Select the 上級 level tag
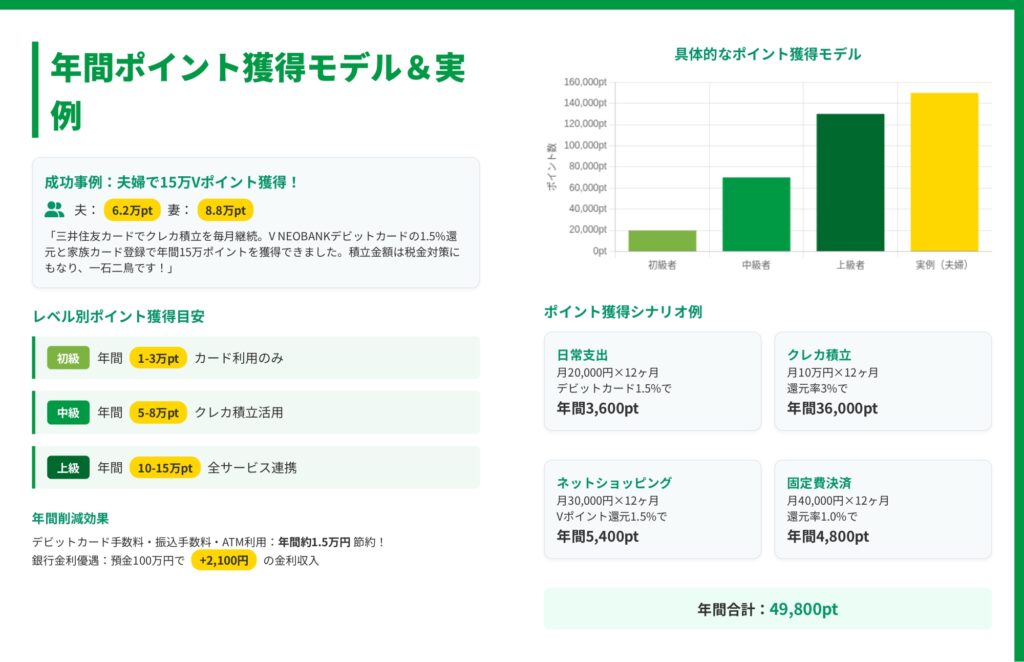The height and width of the screenshot is (662, 1024). 68,467
